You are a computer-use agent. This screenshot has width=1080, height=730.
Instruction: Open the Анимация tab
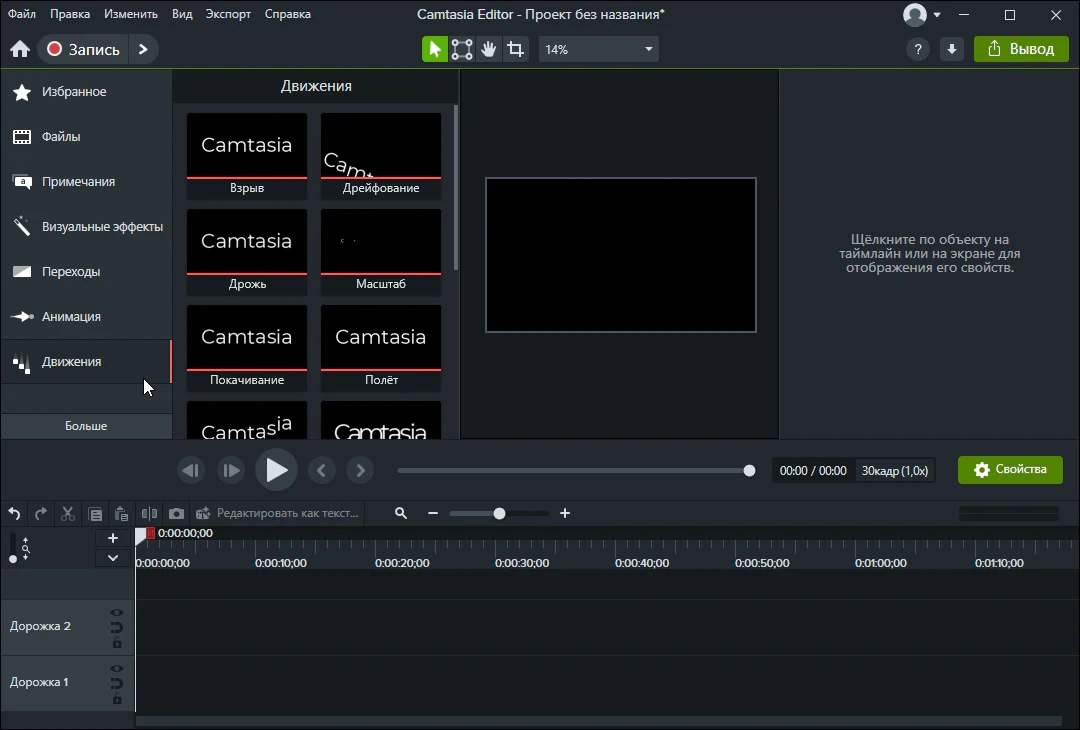[x=86, y=316]
